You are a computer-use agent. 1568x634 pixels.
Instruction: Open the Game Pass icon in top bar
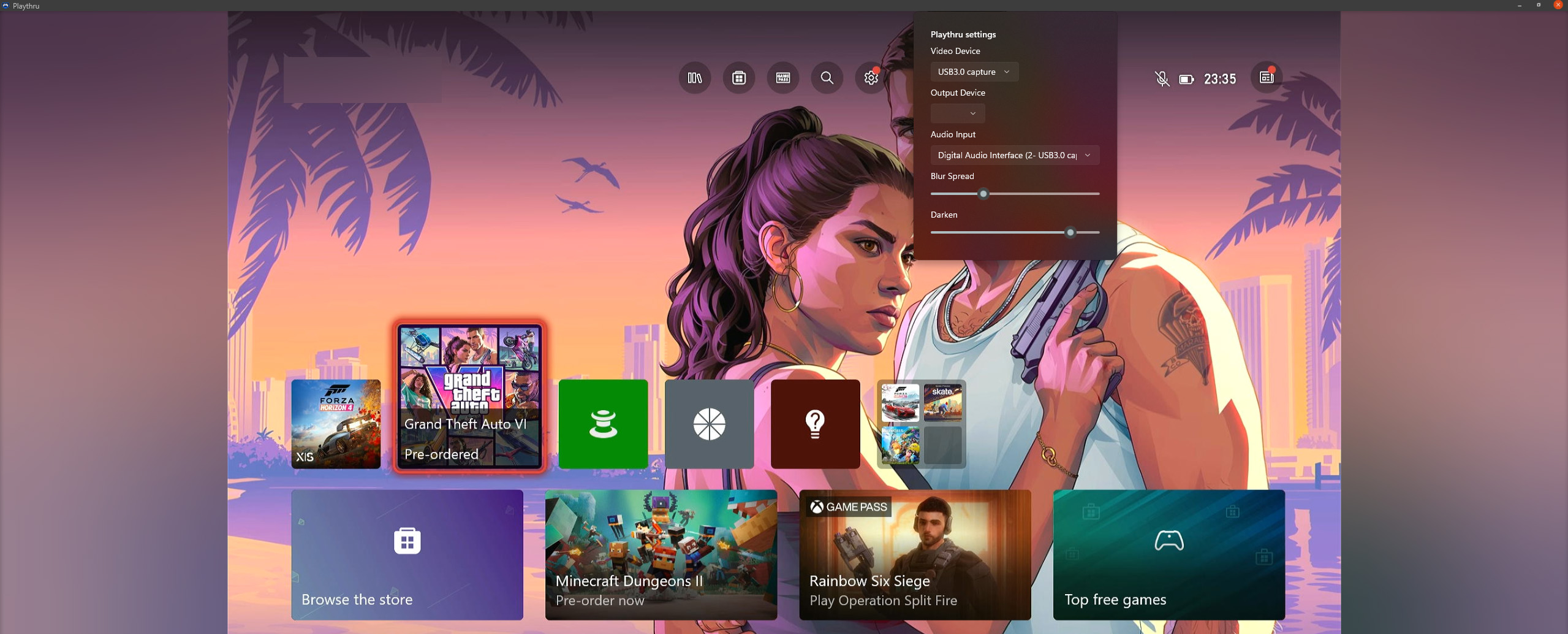(783, 78)
